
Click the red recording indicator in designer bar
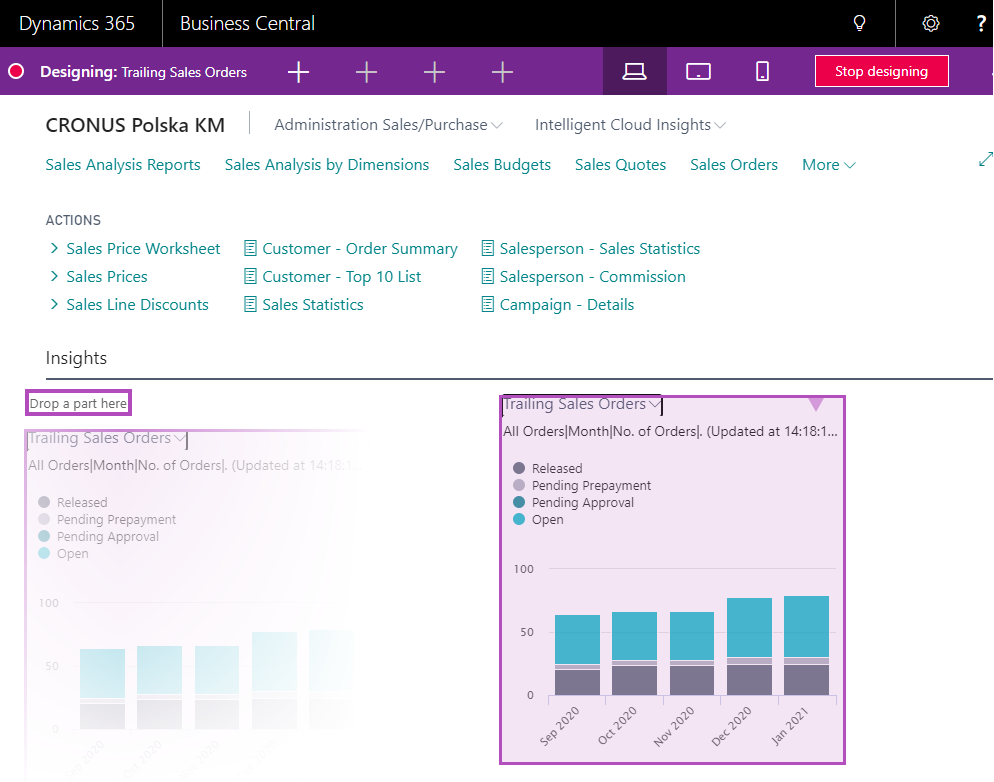(x=16, y=72)
